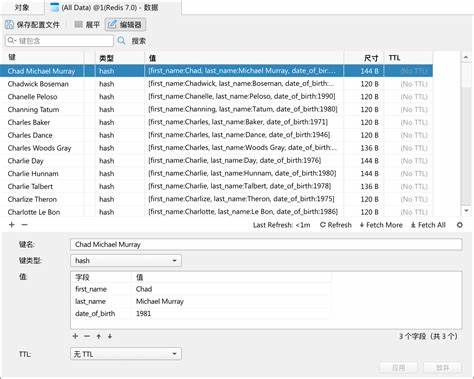
Task: Select the Chanelle Peloso key
Action: click(x=32, y=97)
